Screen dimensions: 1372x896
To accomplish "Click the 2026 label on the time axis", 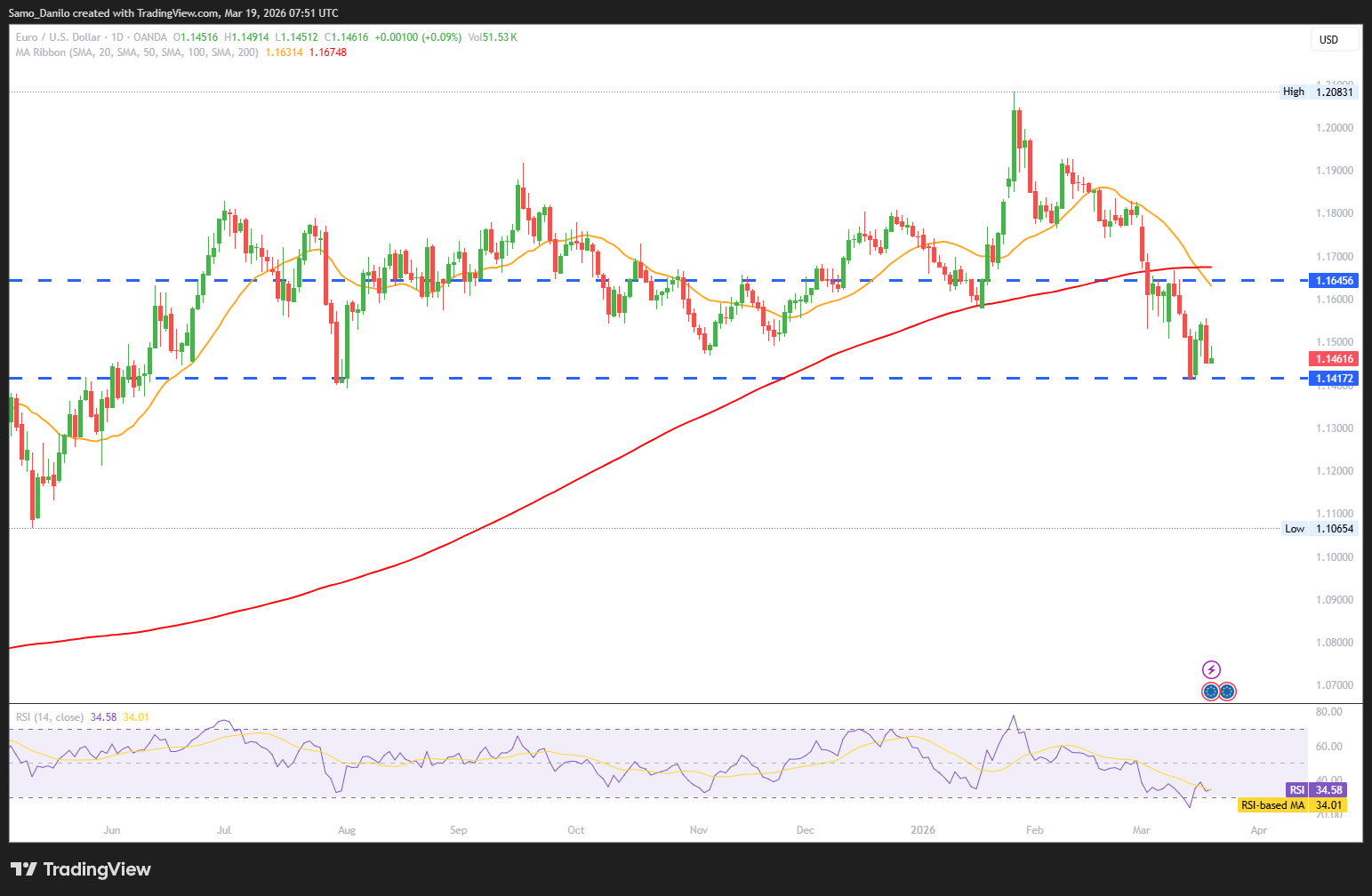I will [x=923, y=830].
